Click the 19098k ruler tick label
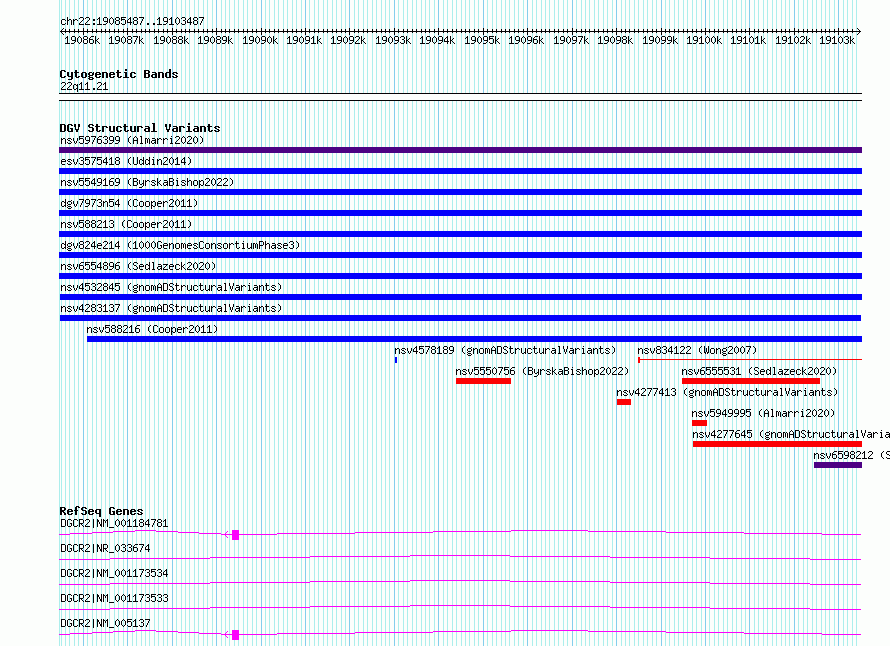 [615, 40]
